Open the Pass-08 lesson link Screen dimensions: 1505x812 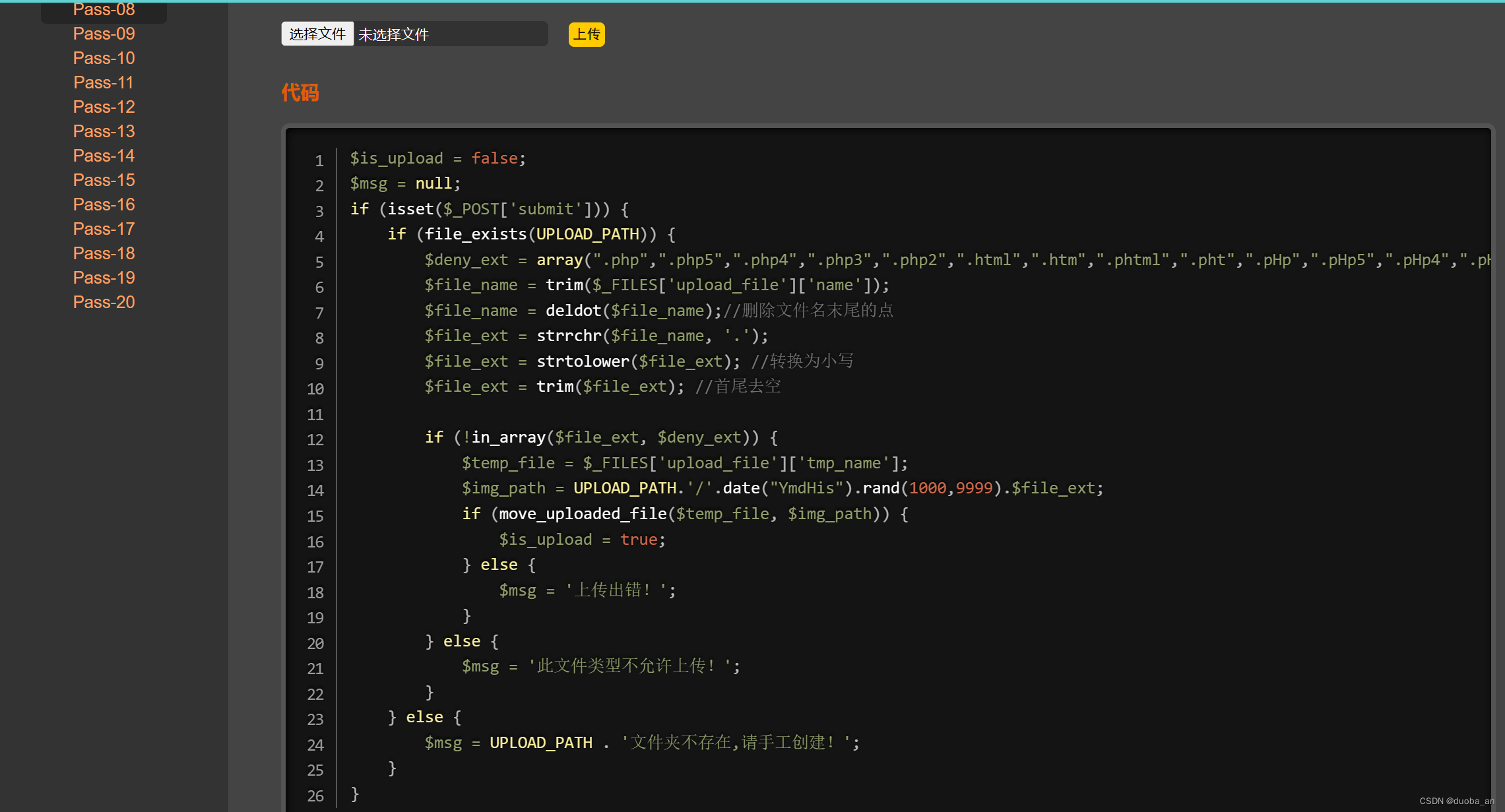[104, 10]
